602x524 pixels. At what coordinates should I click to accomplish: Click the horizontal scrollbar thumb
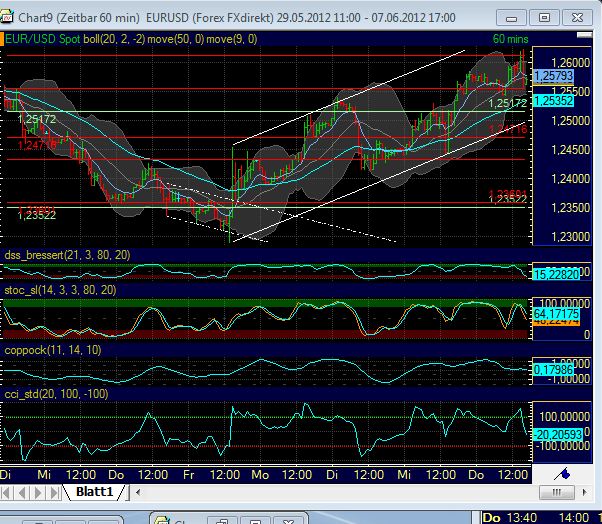point(557,492)
